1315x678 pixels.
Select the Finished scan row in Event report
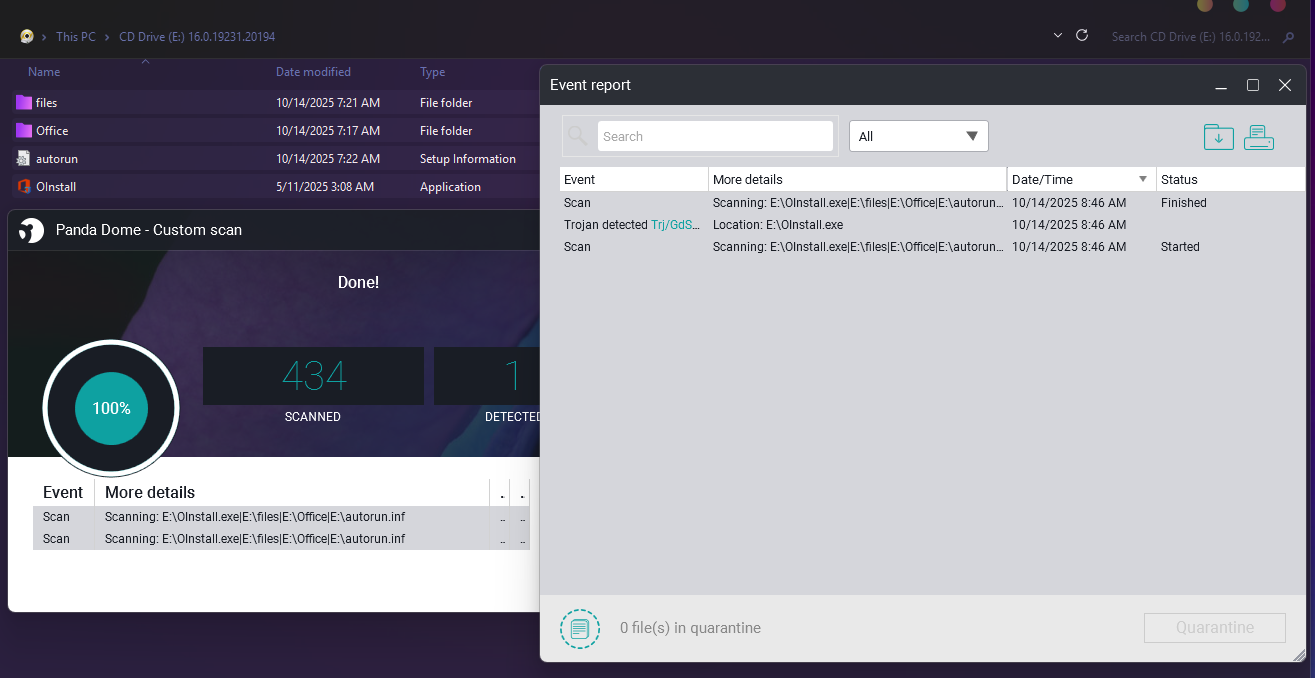pyautogui.click(x=932, y=203)
